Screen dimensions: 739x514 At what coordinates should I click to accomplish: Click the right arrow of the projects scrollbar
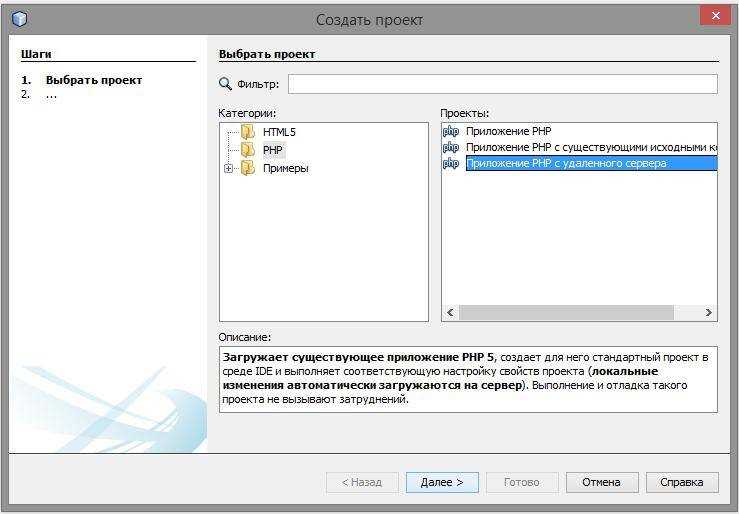(708, 312)
